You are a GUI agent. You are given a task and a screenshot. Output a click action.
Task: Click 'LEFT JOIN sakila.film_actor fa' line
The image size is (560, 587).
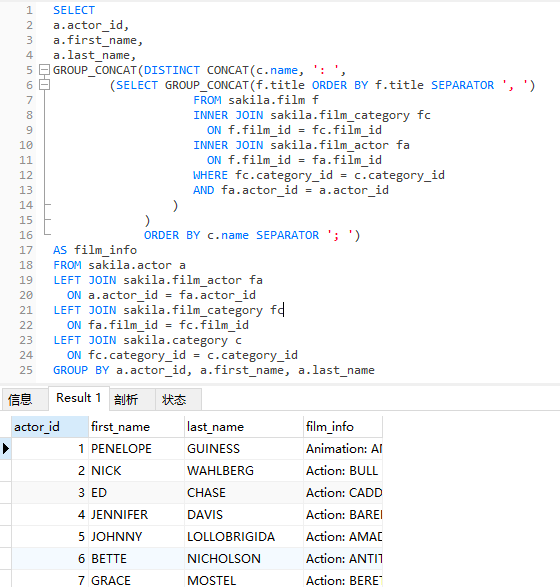(x=158, y=280)
